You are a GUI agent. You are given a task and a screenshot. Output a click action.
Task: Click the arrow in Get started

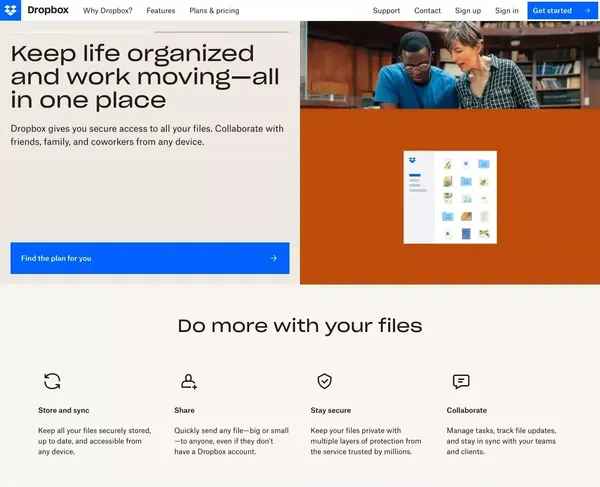587,11
